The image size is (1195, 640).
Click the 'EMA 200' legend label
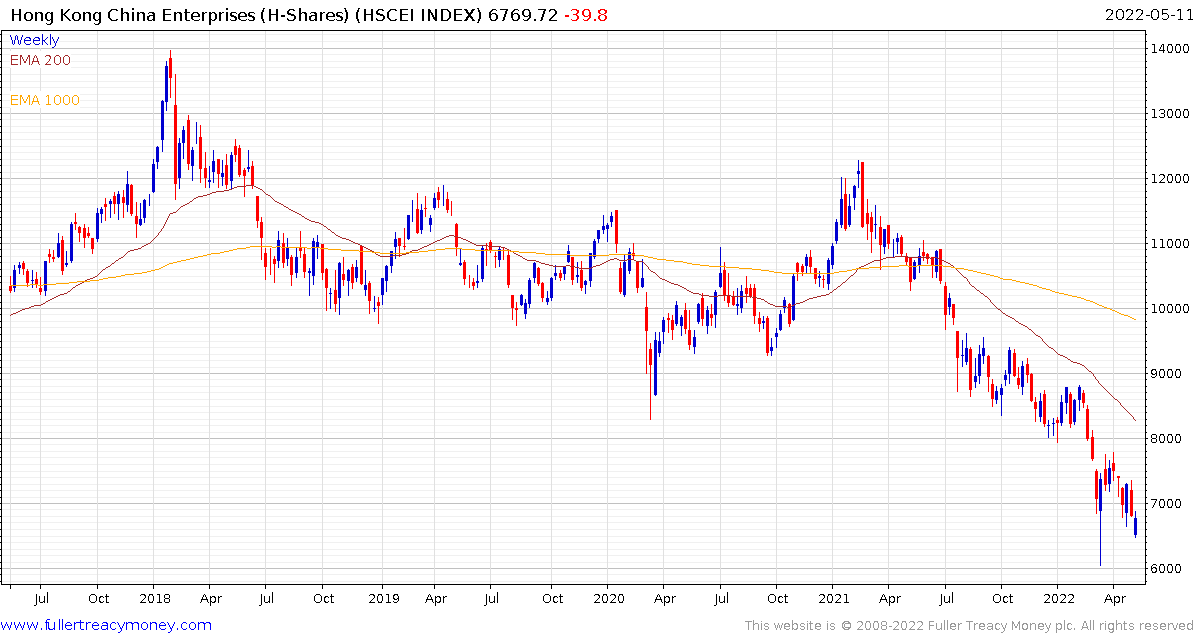click(x=40, y=60)
